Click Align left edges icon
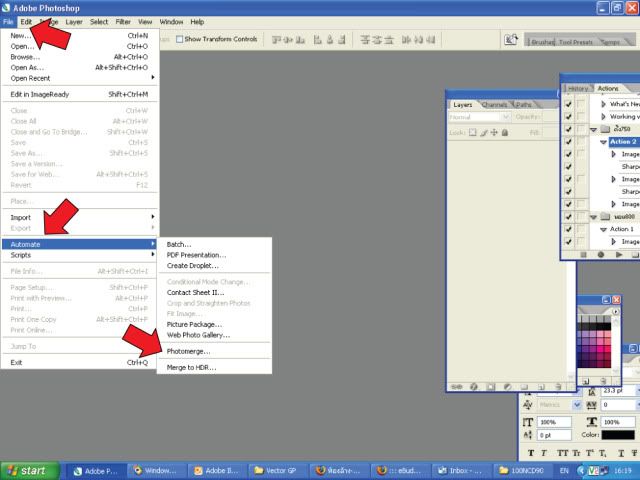 (318, 40)
